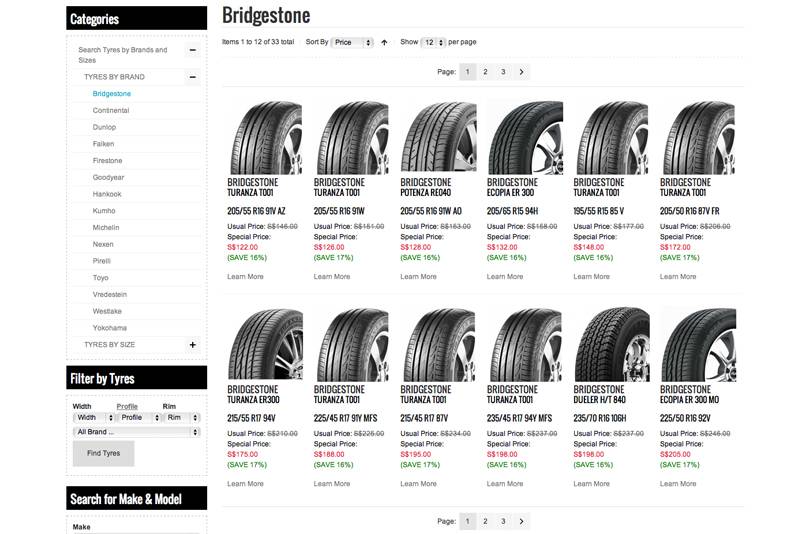Open Potenza RE040 tyre image
Viewport: 800px width, 534px height.
pyautogui.click(x=438, y=138)
